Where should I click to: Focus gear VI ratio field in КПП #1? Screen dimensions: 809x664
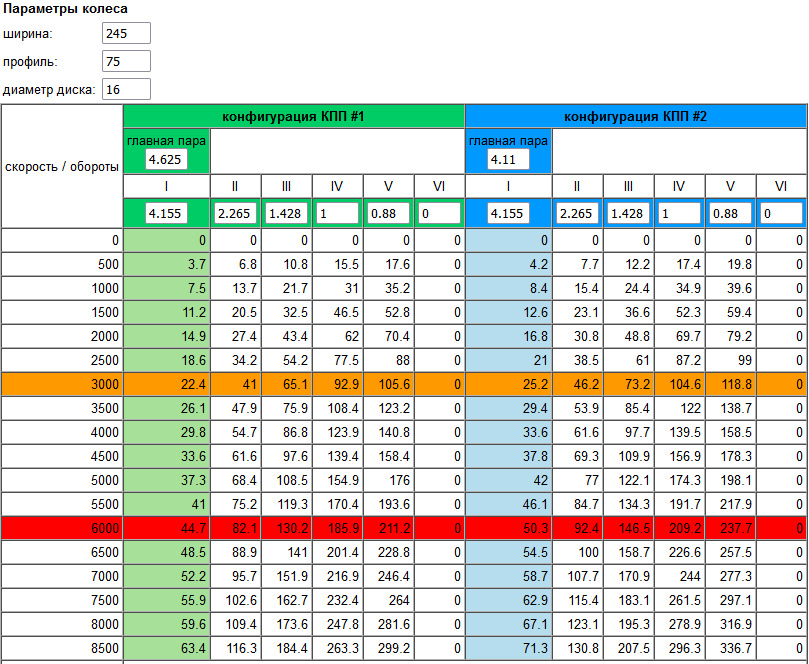click(440, 213)
